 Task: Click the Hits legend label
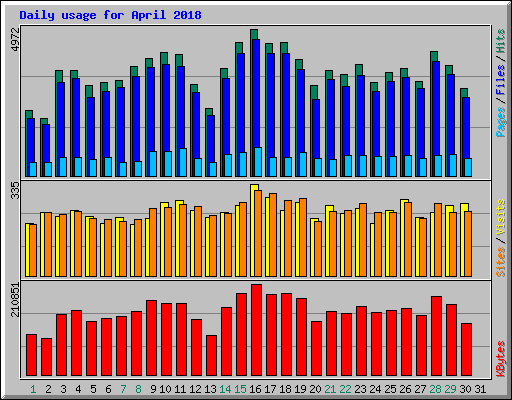point(501,41)
